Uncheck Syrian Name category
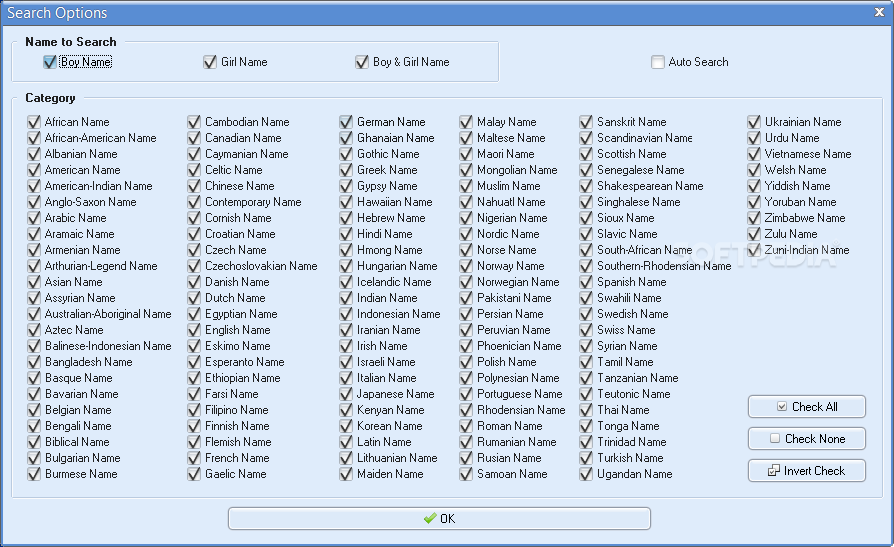 coord(586,346)
